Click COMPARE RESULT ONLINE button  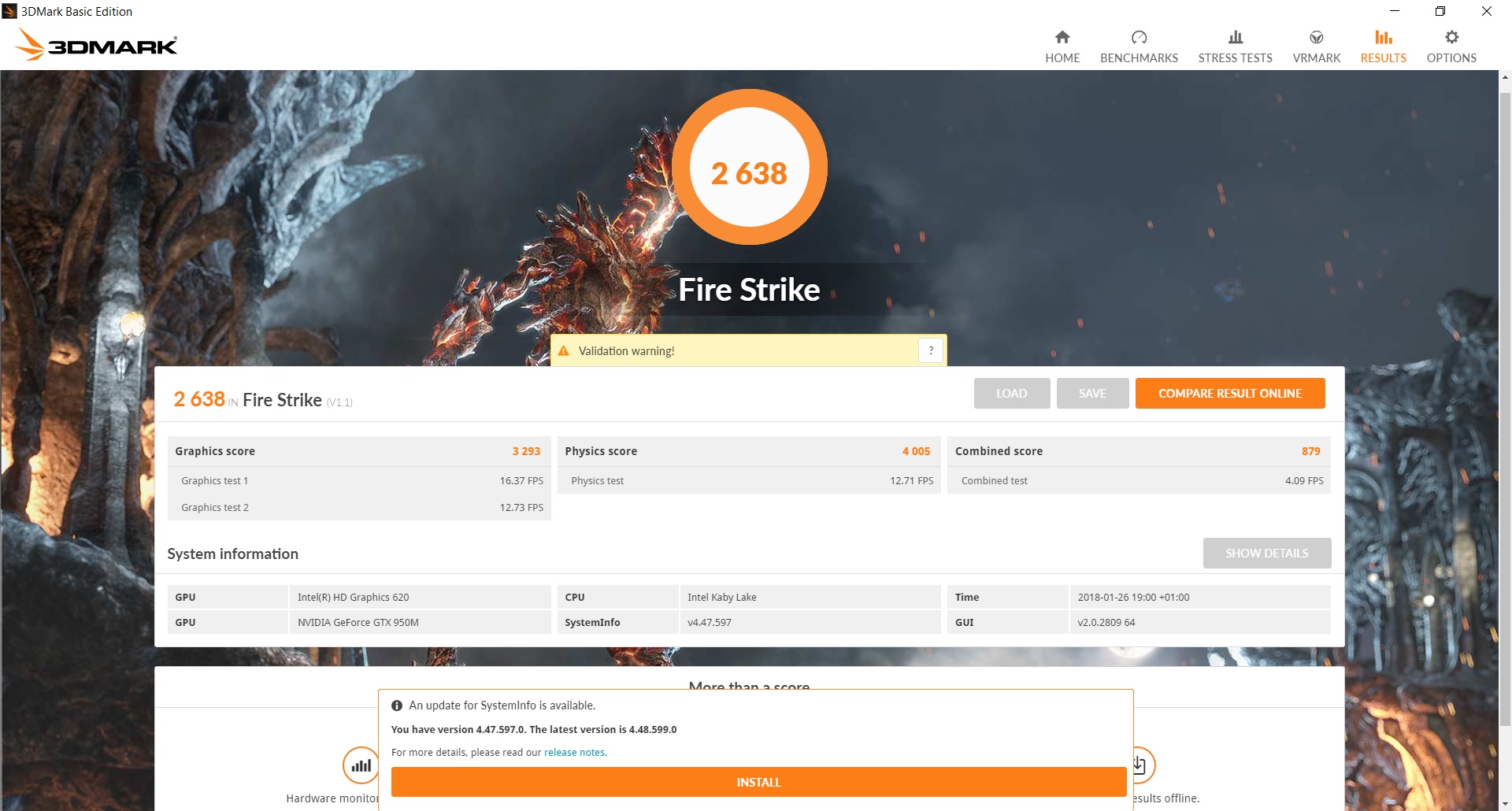[x=1230, y=394]
